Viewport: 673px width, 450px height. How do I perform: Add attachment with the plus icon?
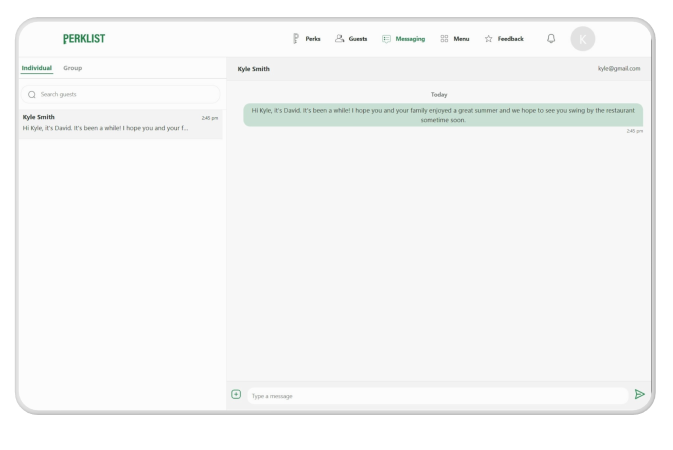[x=236, y=395]
